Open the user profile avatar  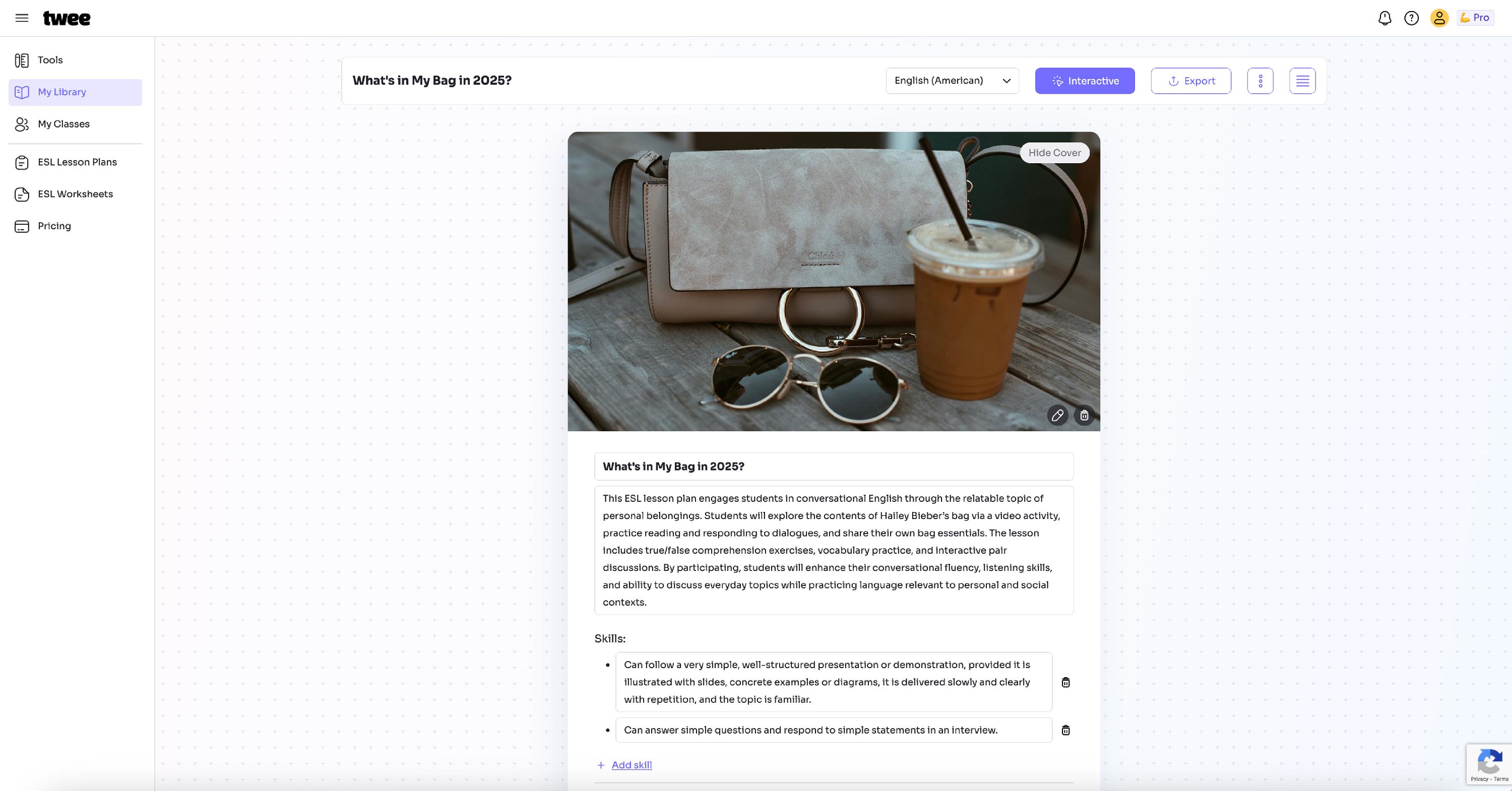[1439, 18]
